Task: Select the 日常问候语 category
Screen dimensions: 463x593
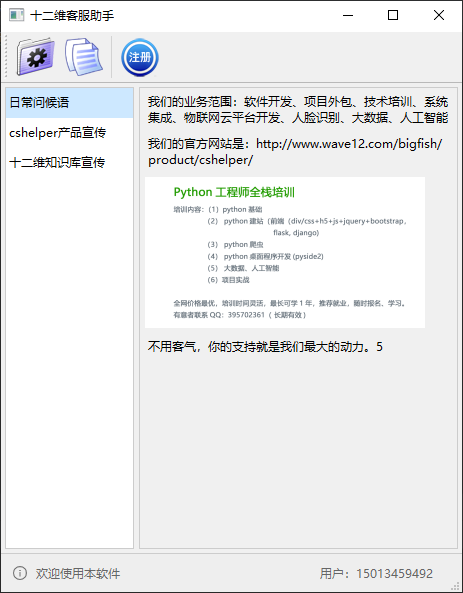Action: coord(70,103)
